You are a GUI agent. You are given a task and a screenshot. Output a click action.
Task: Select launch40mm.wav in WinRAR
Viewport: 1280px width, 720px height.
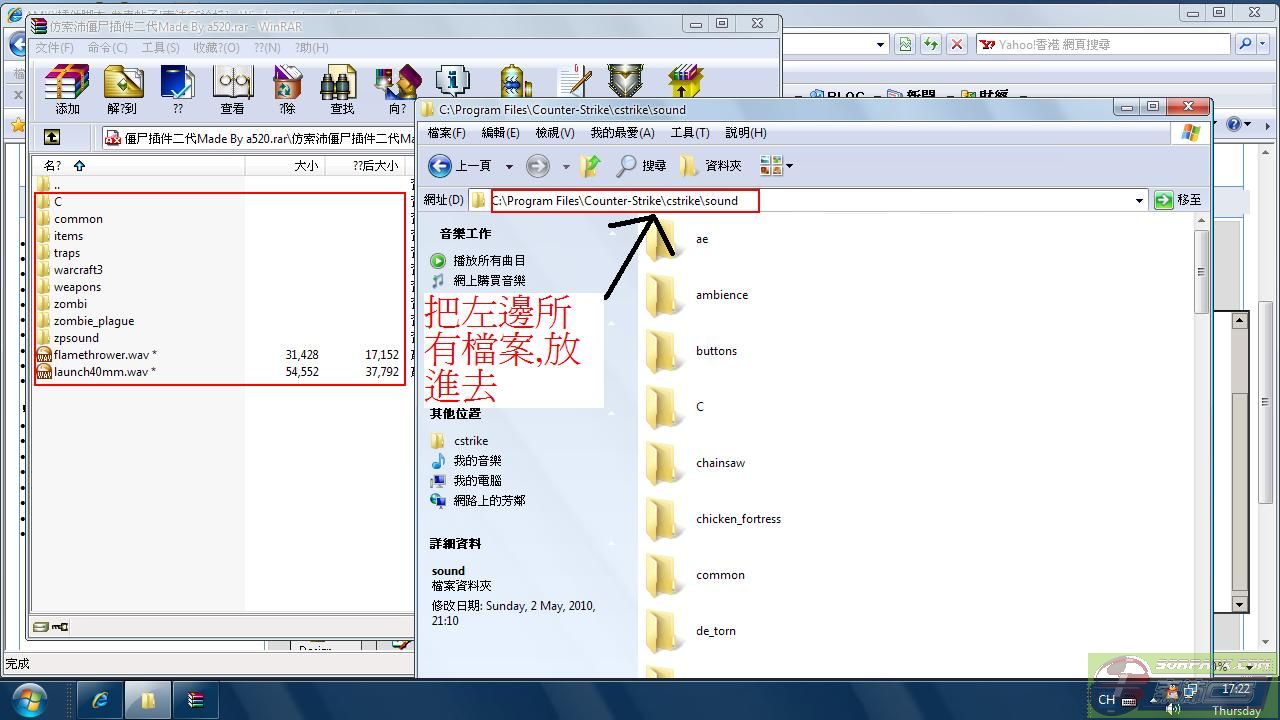[105, 371]
